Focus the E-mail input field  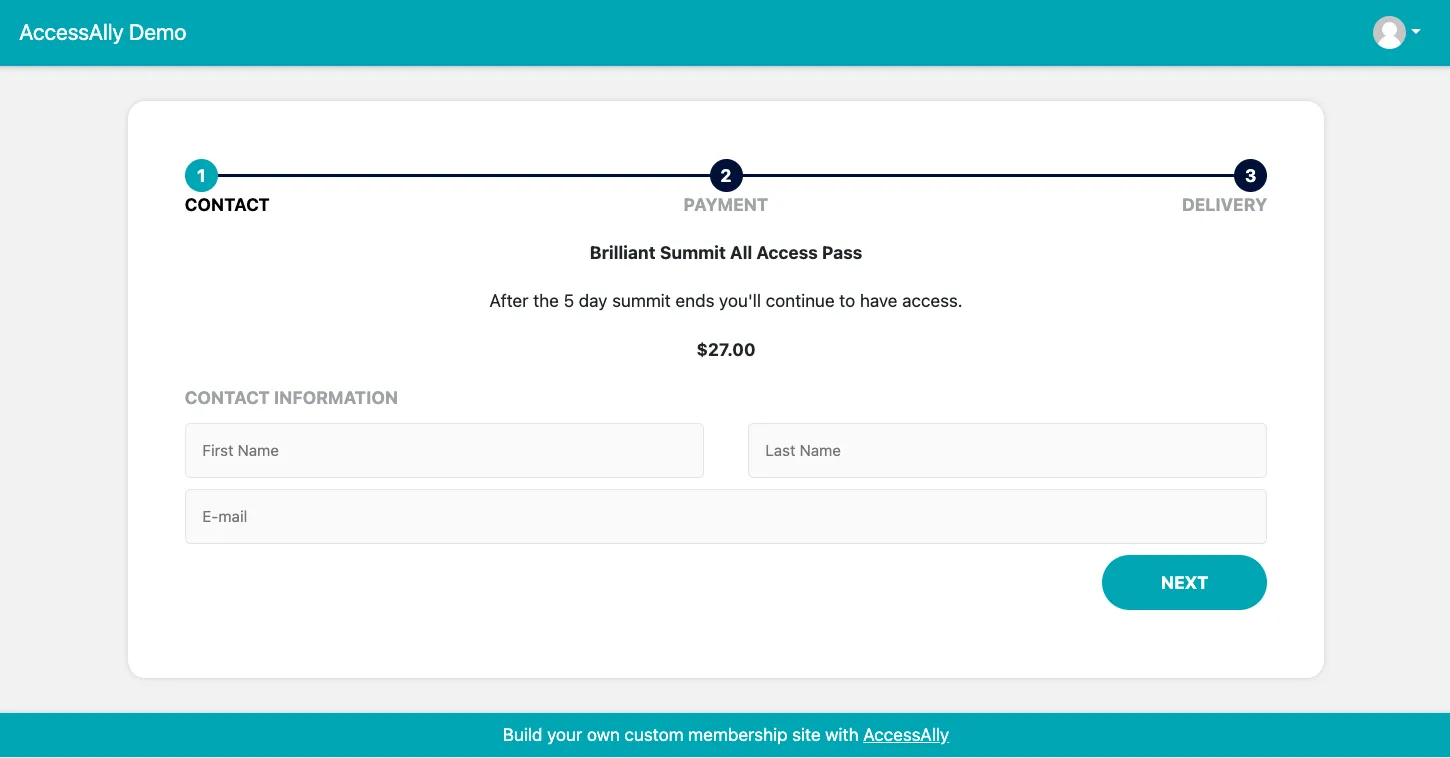725,516
